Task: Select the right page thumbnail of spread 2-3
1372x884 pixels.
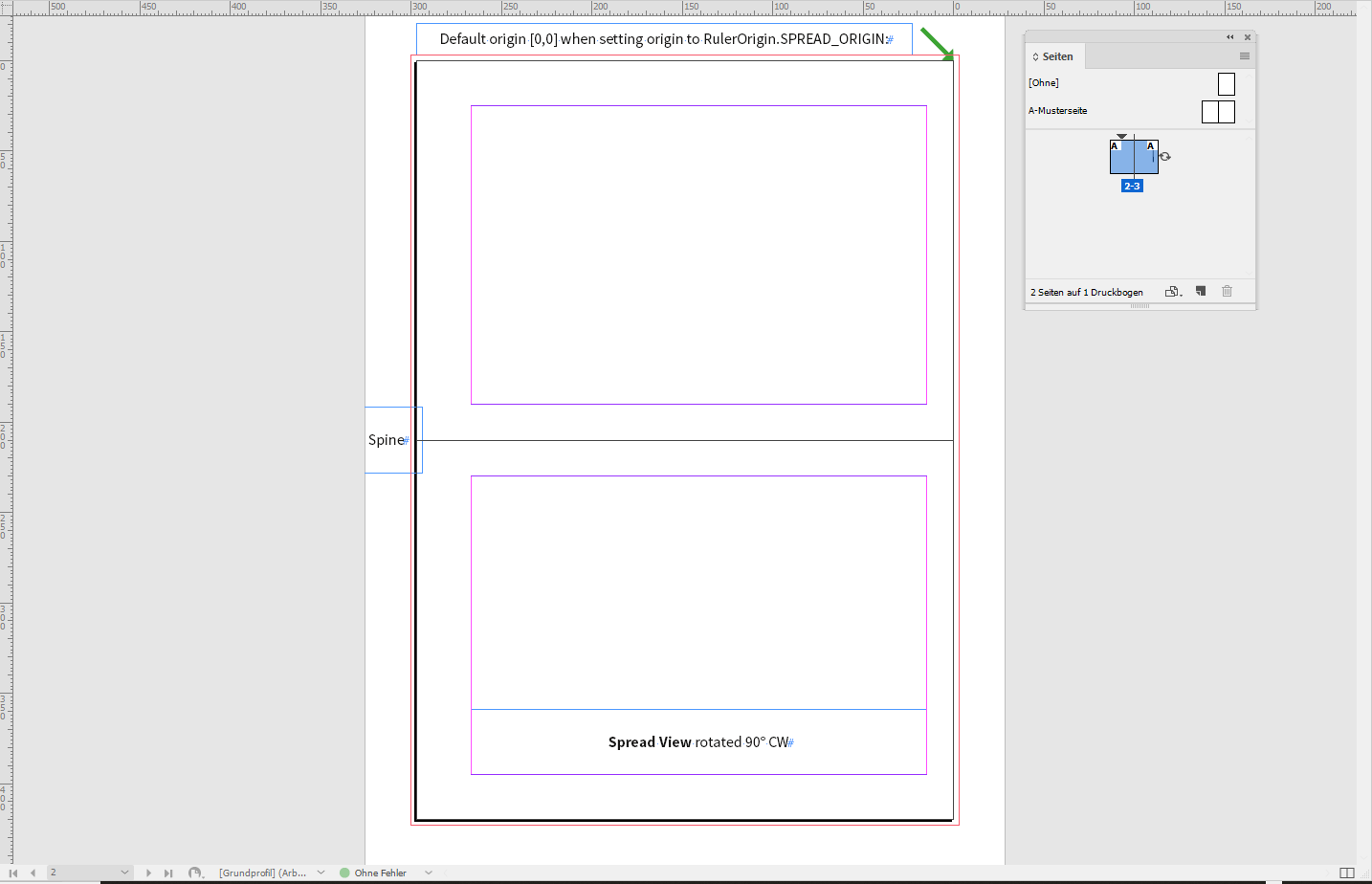Action: click(x=1146, y=157)
